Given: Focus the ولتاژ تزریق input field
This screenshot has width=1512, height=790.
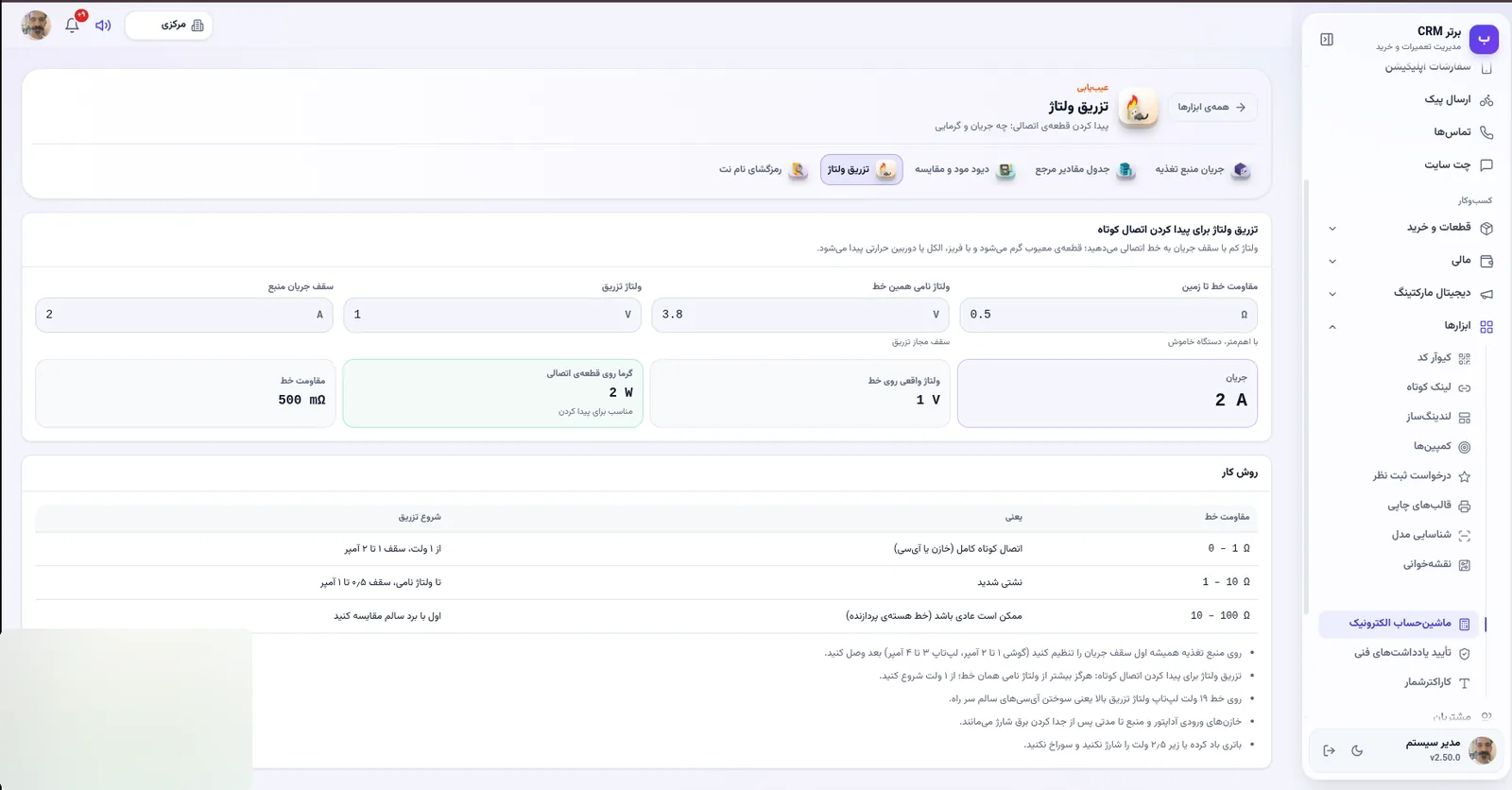Looking at the screenshot, I should [492, 316].
